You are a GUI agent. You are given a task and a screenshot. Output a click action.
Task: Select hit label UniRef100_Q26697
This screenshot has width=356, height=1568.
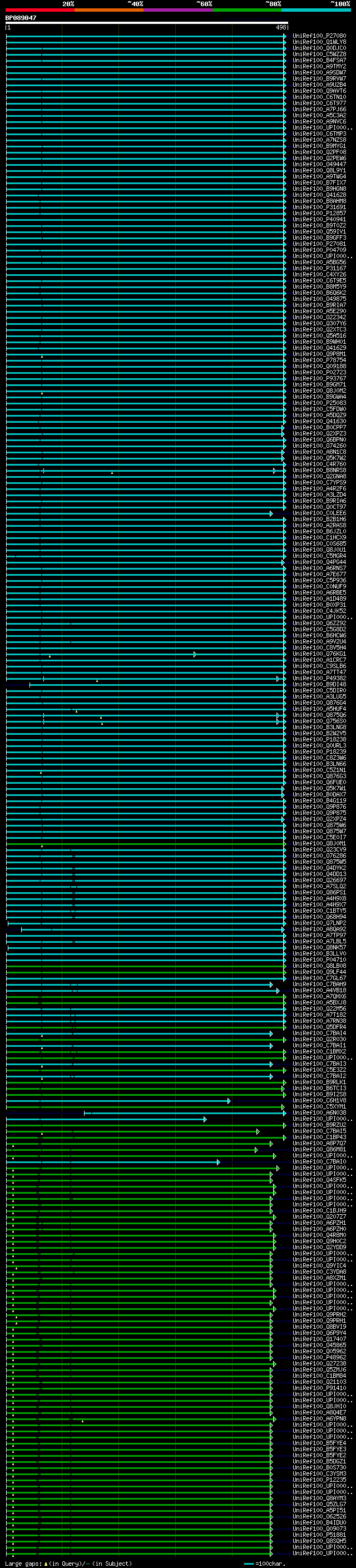(x=319, y=880)
